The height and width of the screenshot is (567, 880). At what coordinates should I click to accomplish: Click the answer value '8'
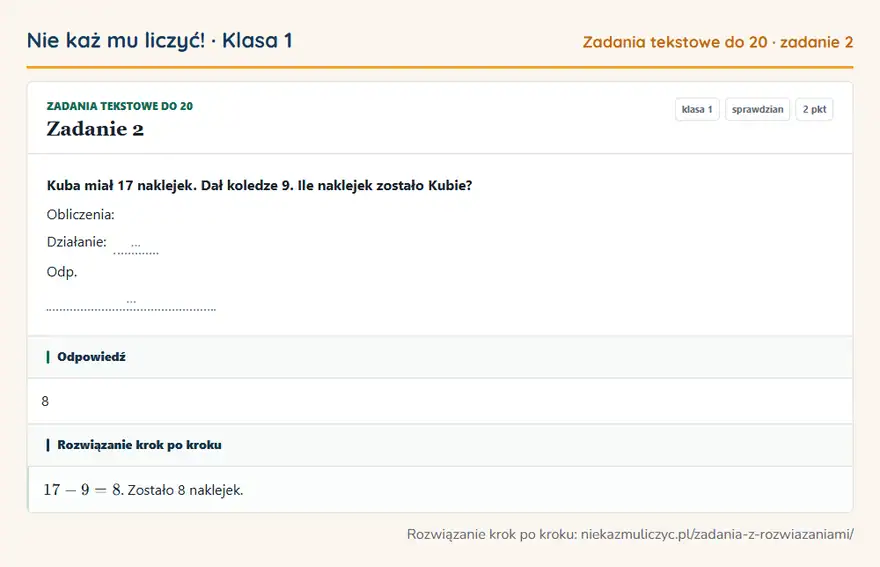(45, 401)
